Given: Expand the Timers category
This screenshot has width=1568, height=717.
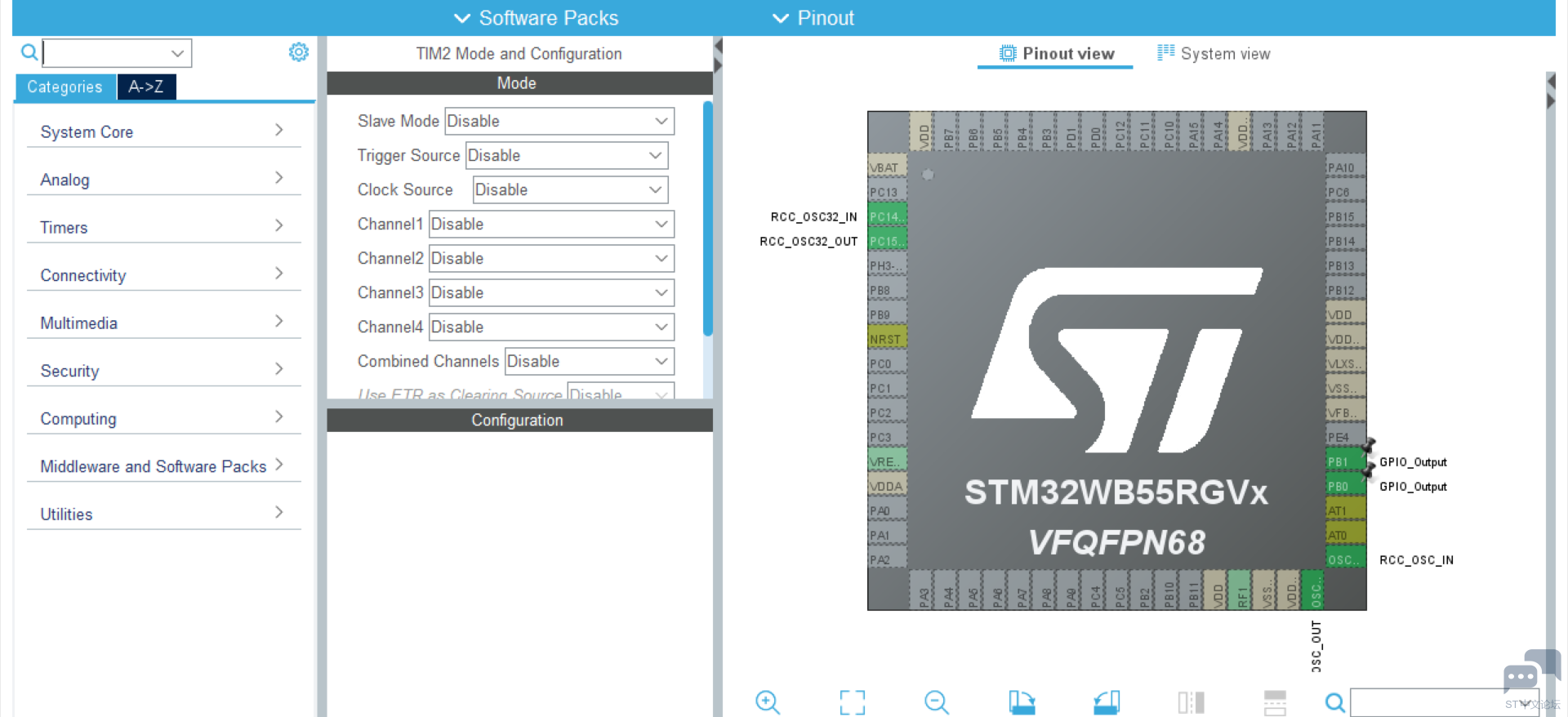Looking at the screenshot, I should pyautogui.click(x=163, y=227).
